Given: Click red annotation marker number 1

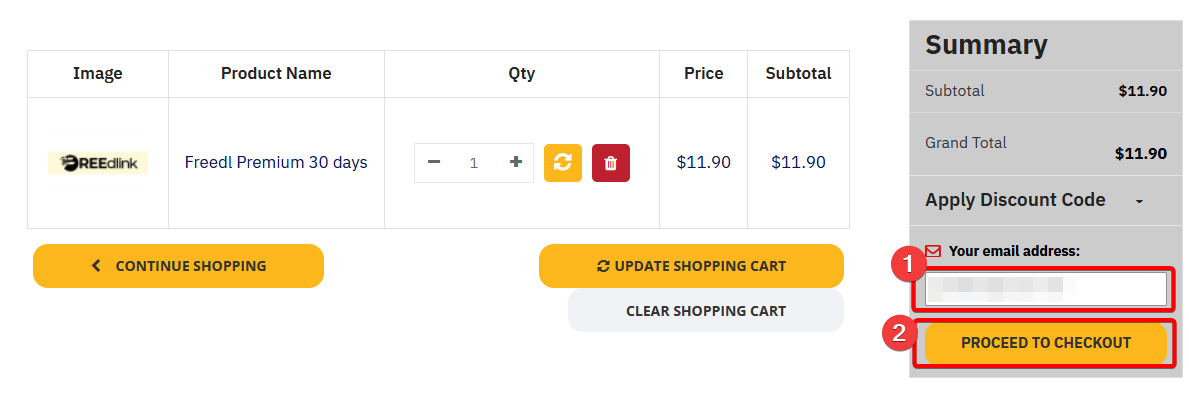Looking at the screenshot, I should point(907,265).
